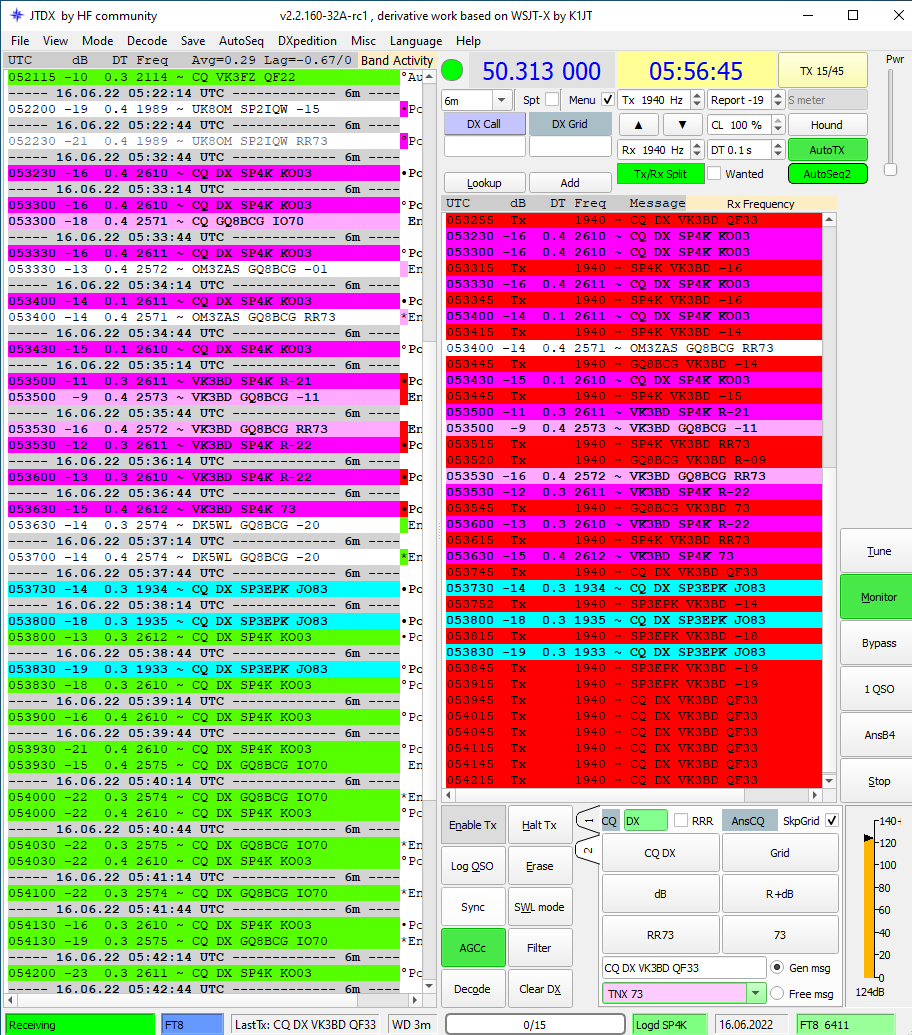Click the Band Activity scroll-down arrow
Screen dimensions: 912x1035
(x=429, y=986)
